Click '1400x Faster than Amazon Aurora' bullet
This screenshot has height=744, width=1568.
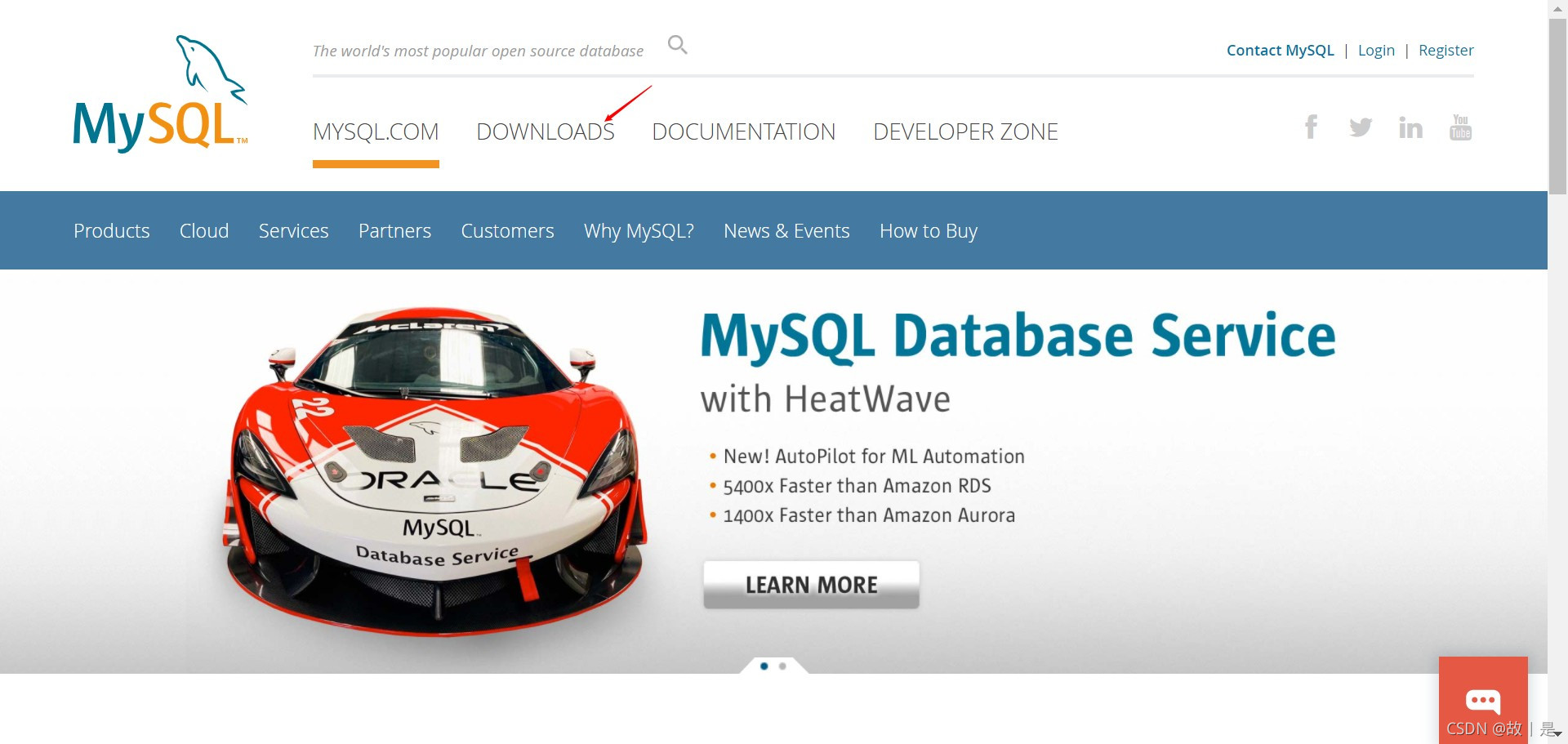click(869, 515)
